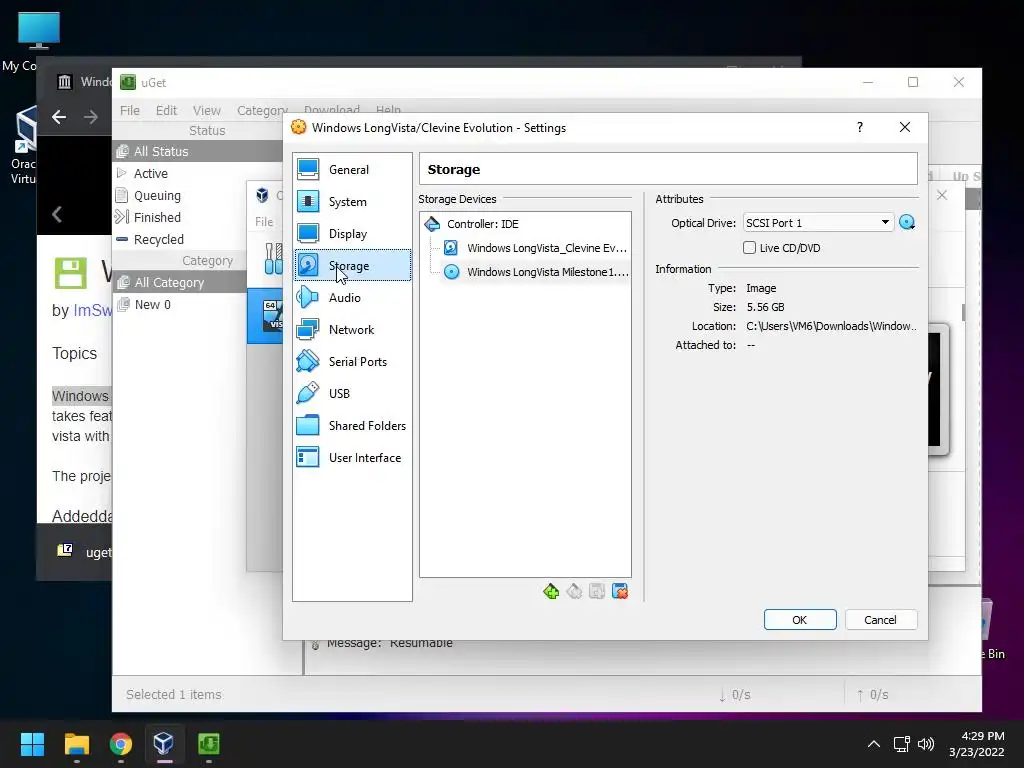Click uGet taskbar icon
This screenshot has height=768, width=1024.
click(x=208, y=744)
